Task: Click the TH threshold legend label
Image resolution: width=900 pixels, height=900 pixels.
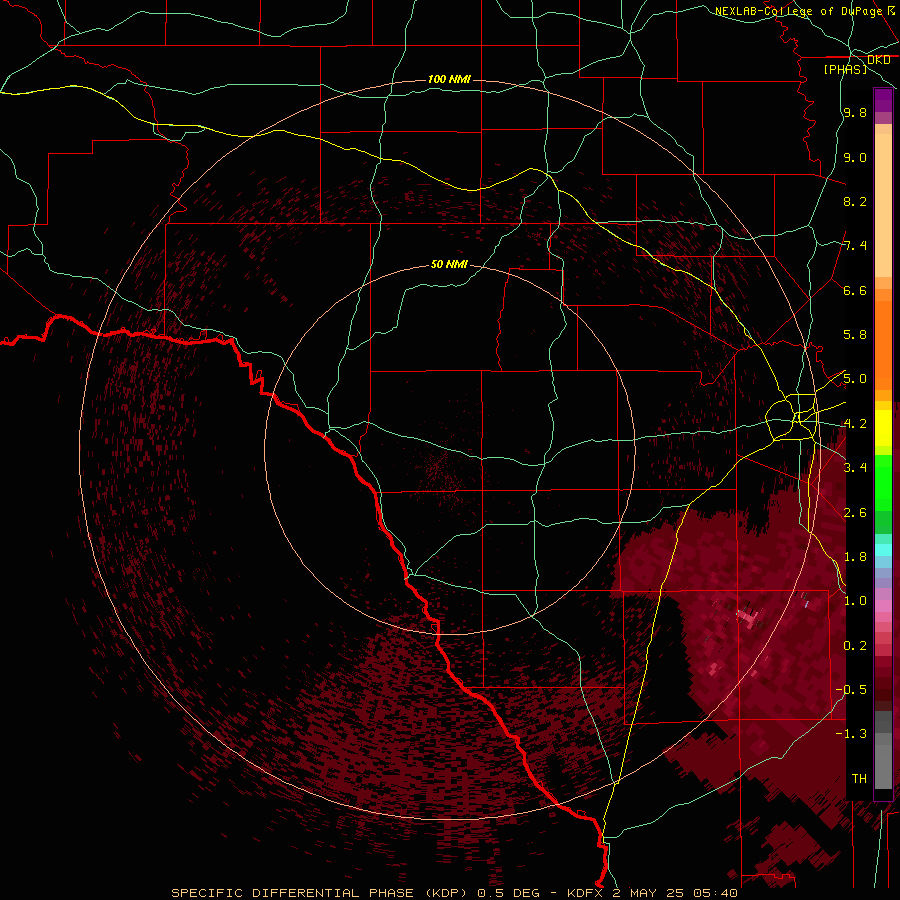Action: [x=859, y=779]
